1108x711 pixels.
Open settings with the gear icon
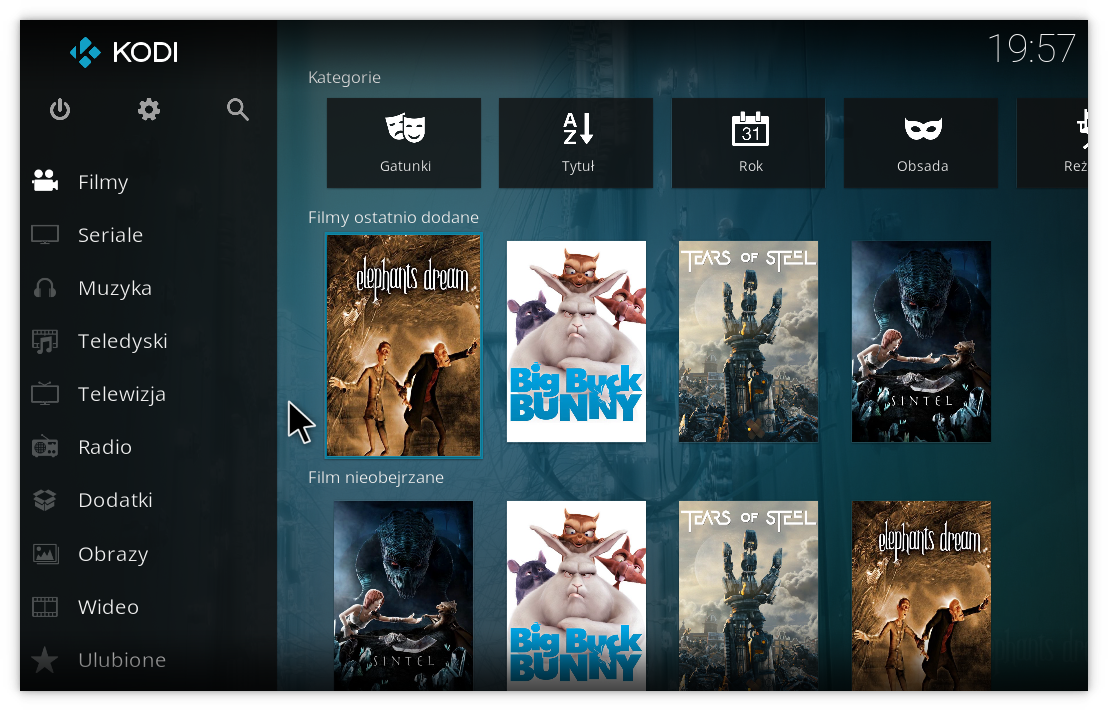pos(148,110)
